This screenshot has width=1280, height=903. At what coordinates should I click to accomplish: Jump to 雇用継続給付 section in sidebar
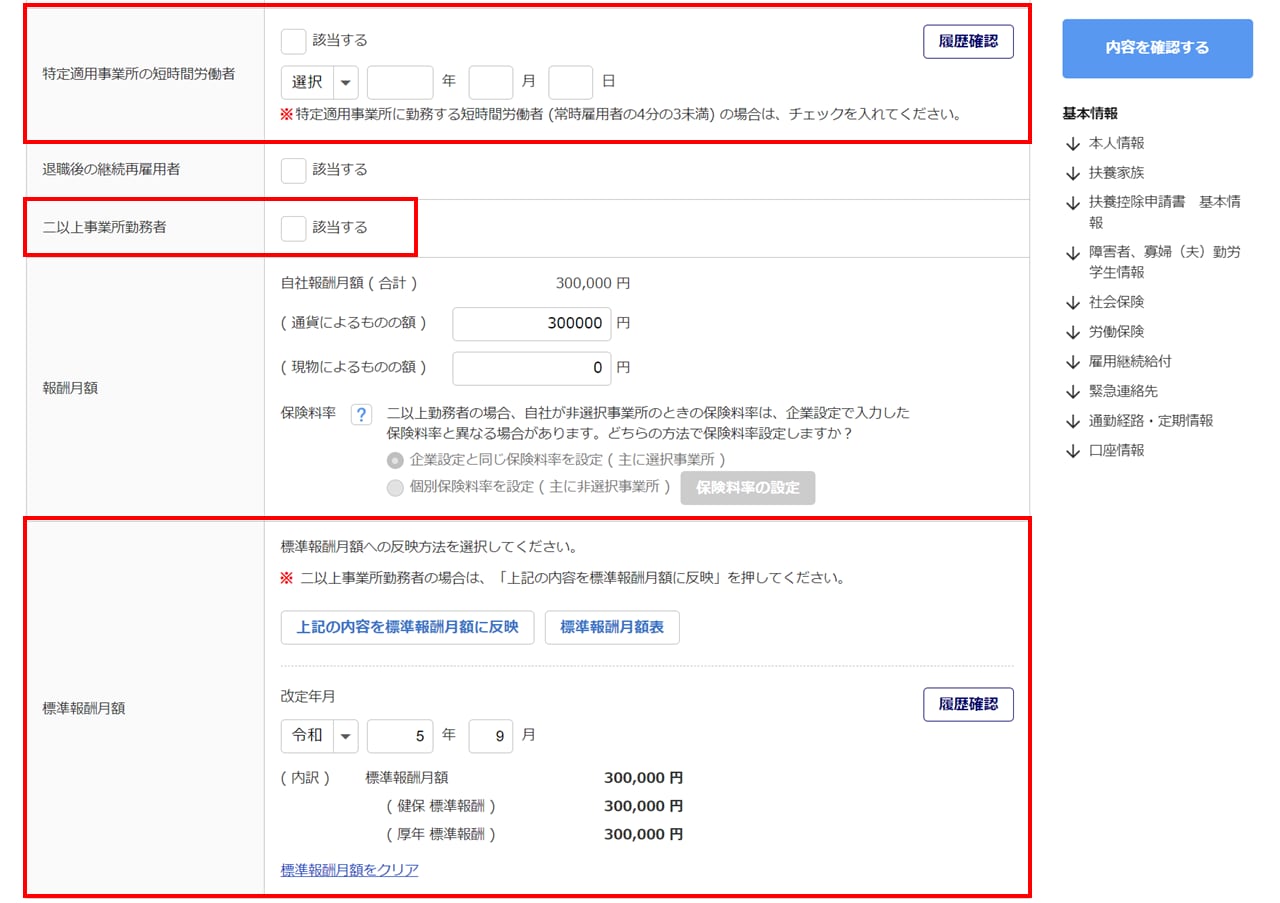(1130, 362)
